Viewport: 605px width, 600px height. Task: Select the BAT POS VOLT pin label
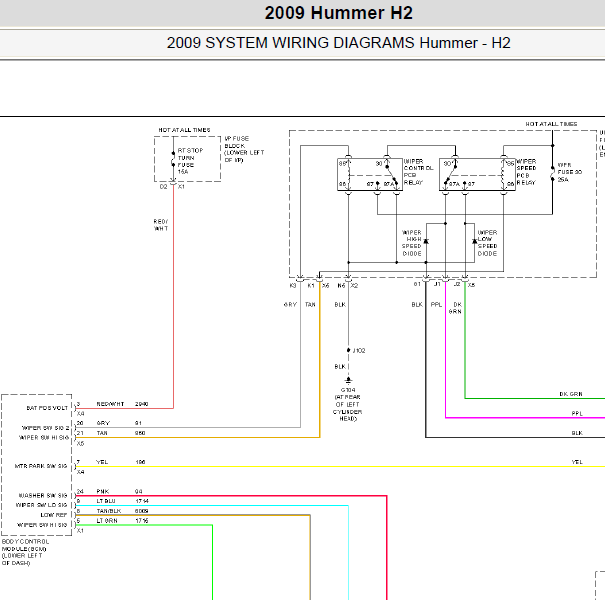(x=47, y=408)
